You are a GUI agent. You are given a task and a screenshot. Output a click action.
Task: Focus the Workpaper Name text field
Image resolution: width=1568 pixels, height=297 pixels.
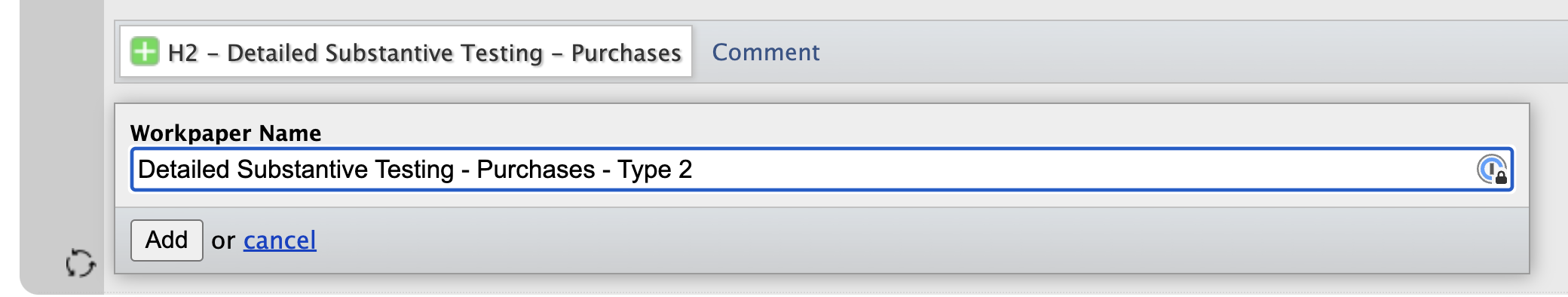822,170
